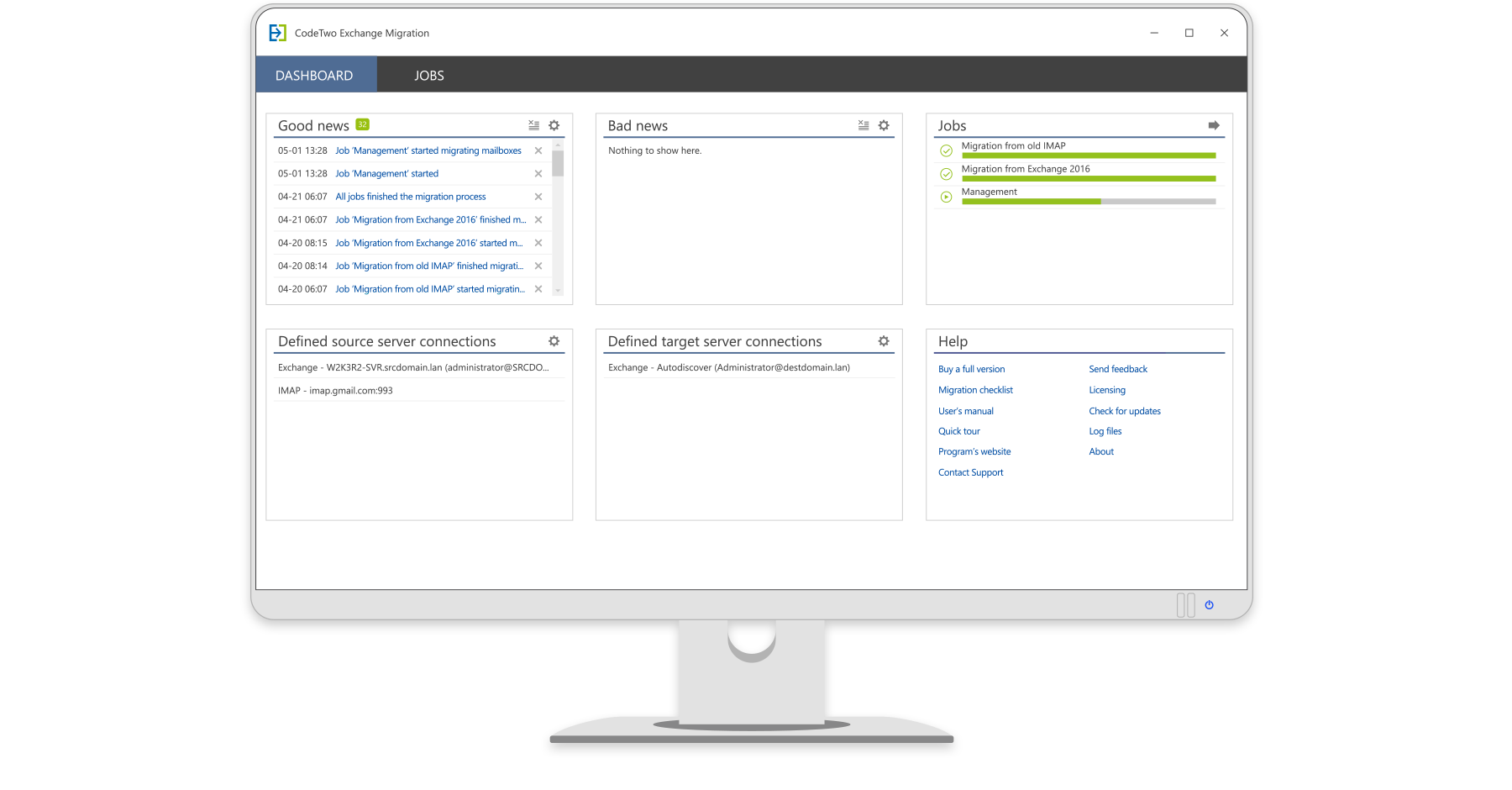This screenshot has height=790, width=1512.
Task: Open the Jobs panel arrow icon
Action: coord(1213,124)
